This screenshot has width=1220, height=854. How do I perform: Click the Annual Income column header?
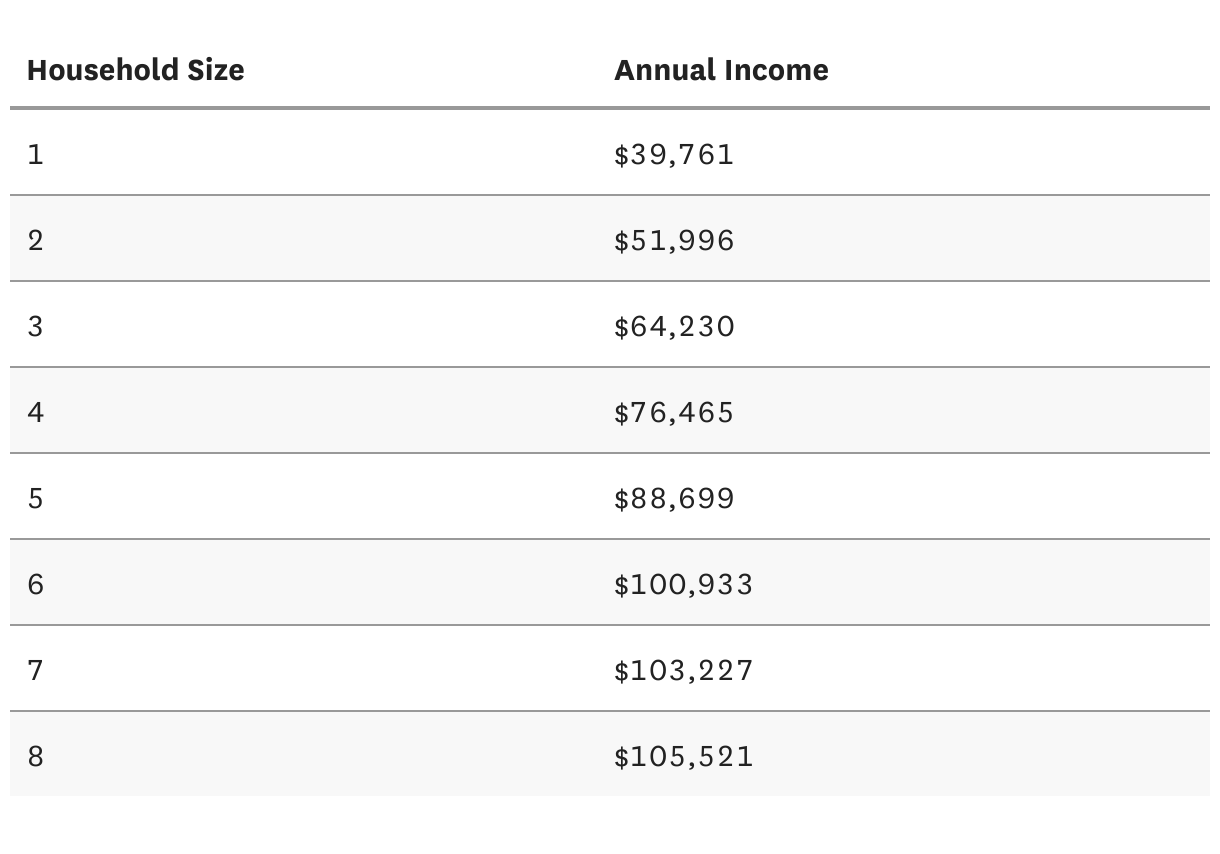pos(721,70)
